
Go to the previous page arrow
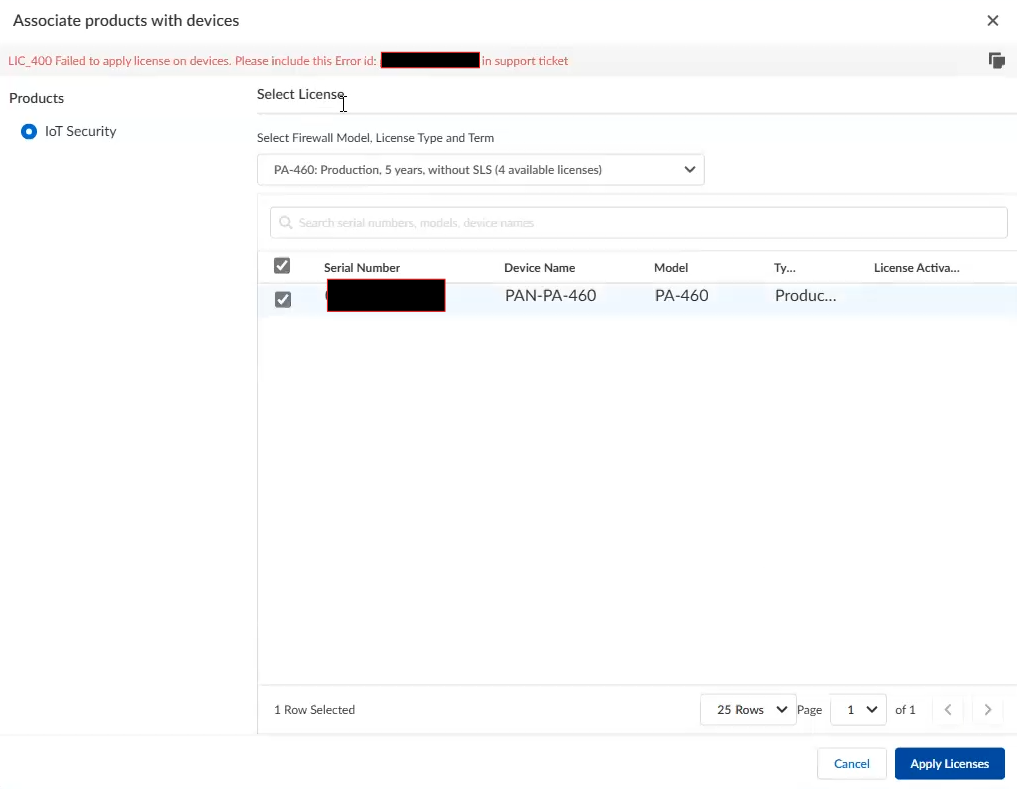pos(947,710)
